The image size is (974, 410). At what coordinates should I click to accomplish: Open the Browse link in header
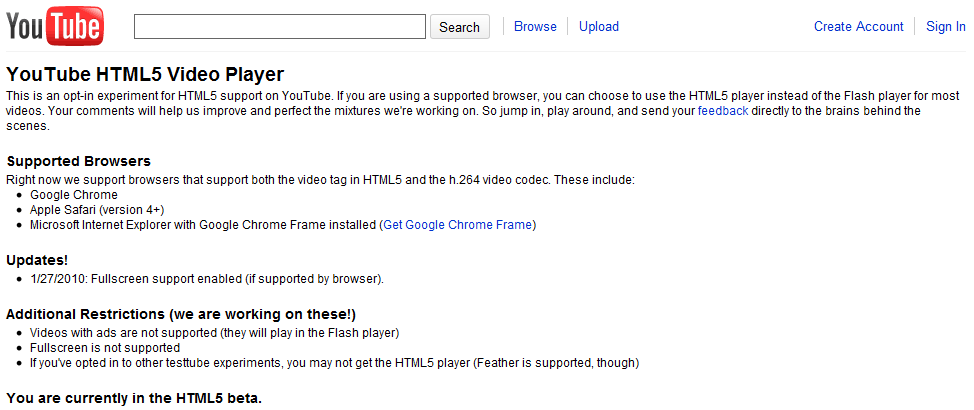click(x=535, y=27)
